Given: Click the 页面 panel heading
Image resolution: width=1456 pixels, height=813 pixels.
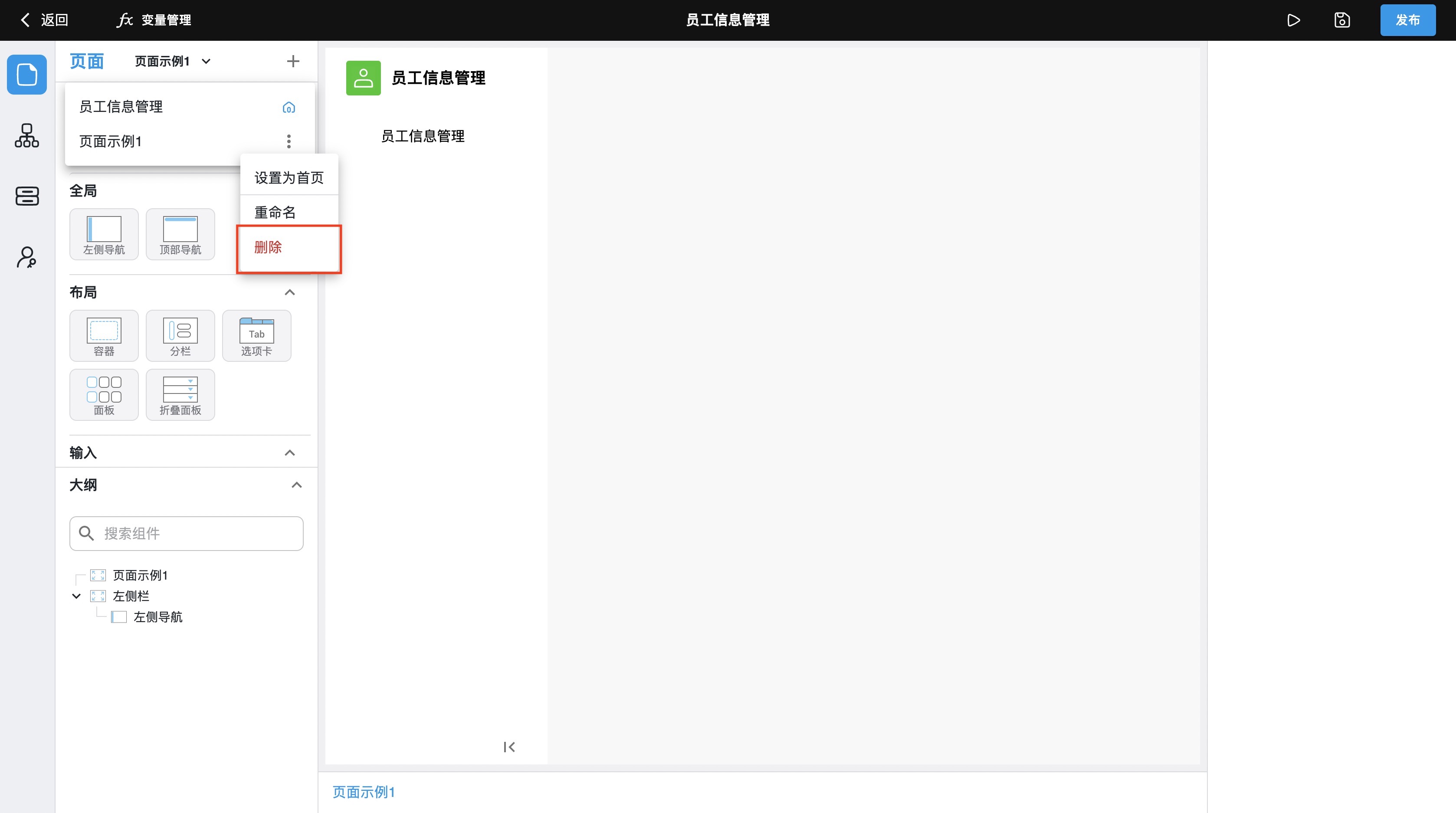Looking at the screenshot, I should click(86, 61).
